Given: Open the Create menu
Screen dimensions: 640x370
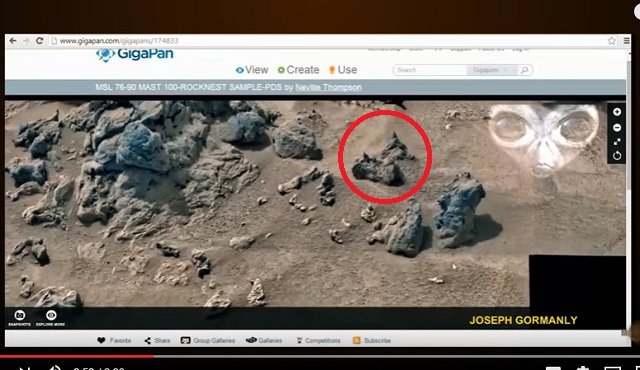Looking at the screenshot, I should pos(298,70).
